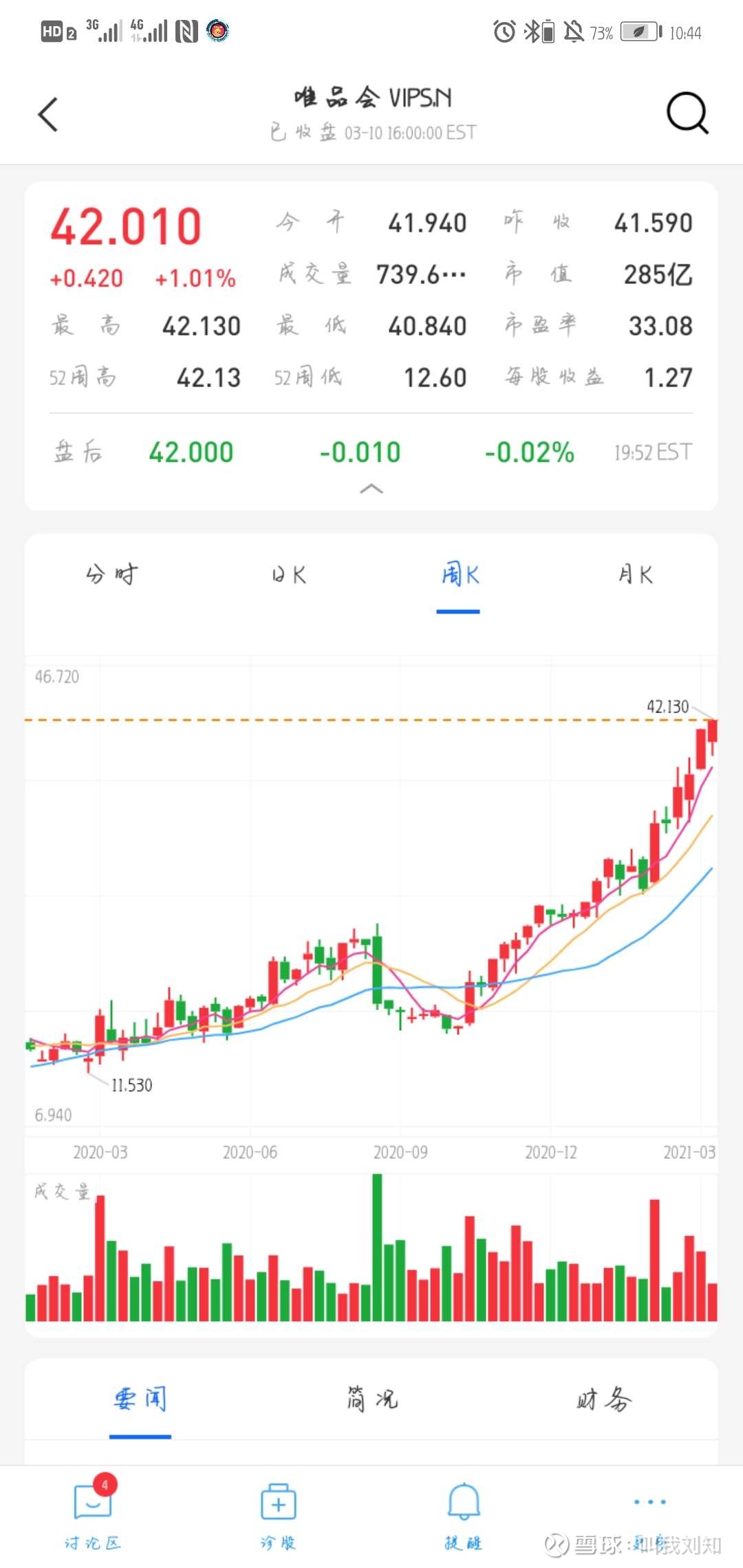Tap the 3G signal strength icon
This screenshot has width=743, height=1568.
coord(104,31)
